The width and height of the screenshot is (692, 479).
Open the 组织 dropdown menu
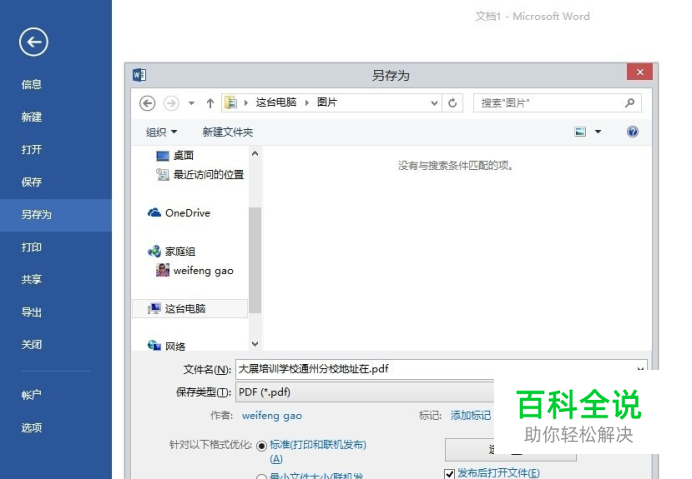point(161,132)
